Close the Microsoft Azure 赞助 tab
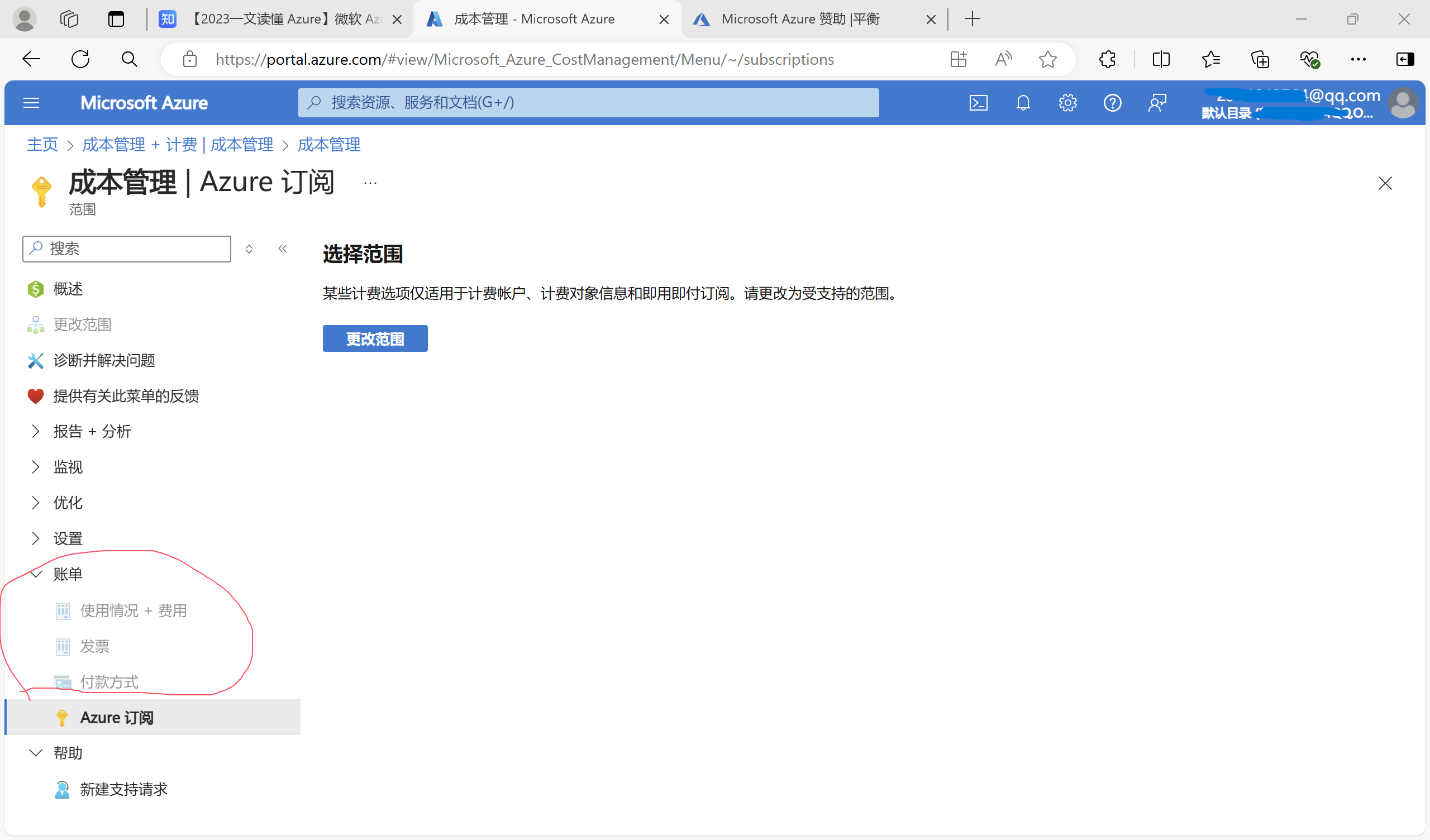 [x=931, y=20]
